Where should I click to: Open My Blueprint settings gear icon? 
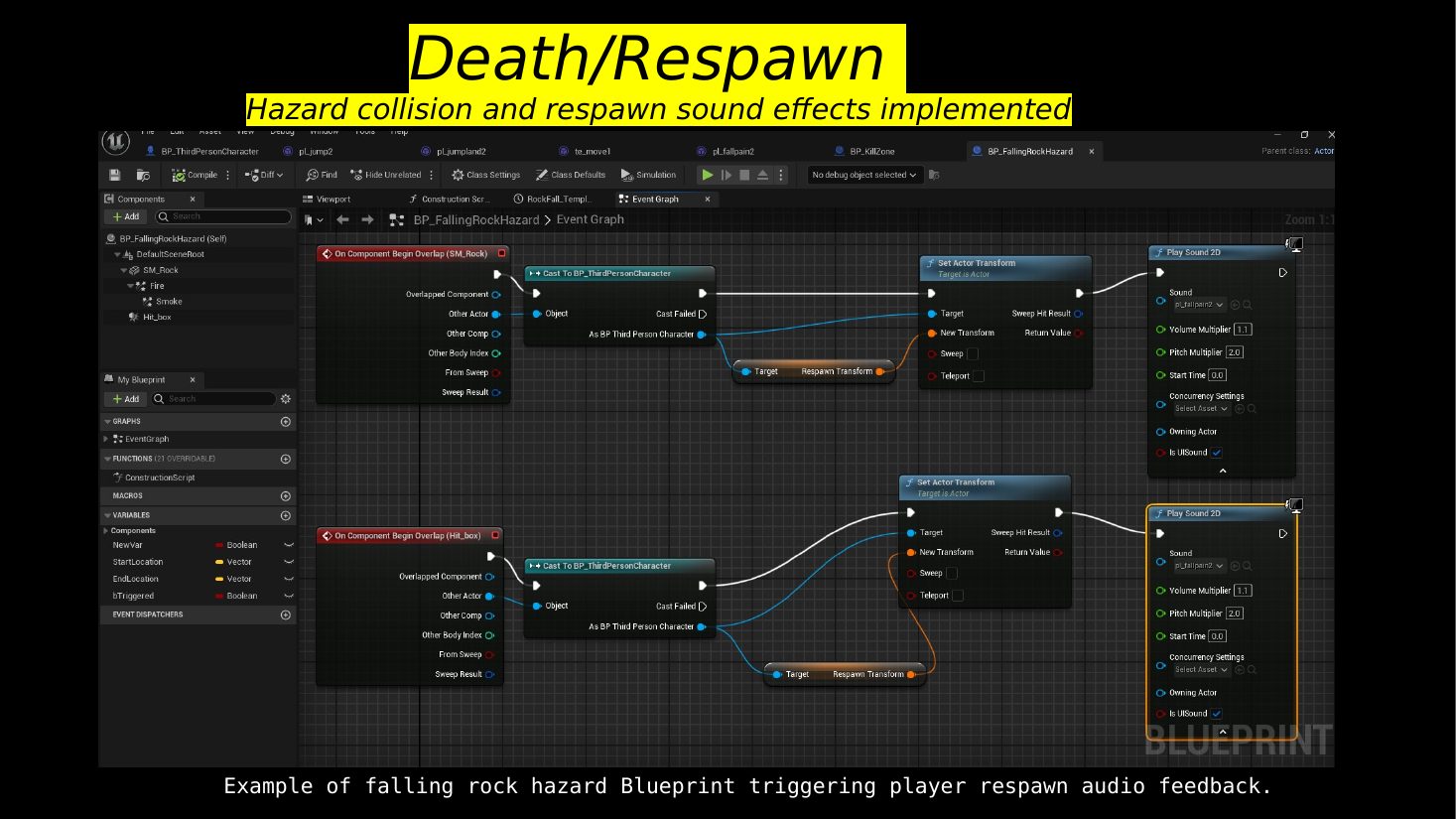pyautogui.click(x=286, y=399)
